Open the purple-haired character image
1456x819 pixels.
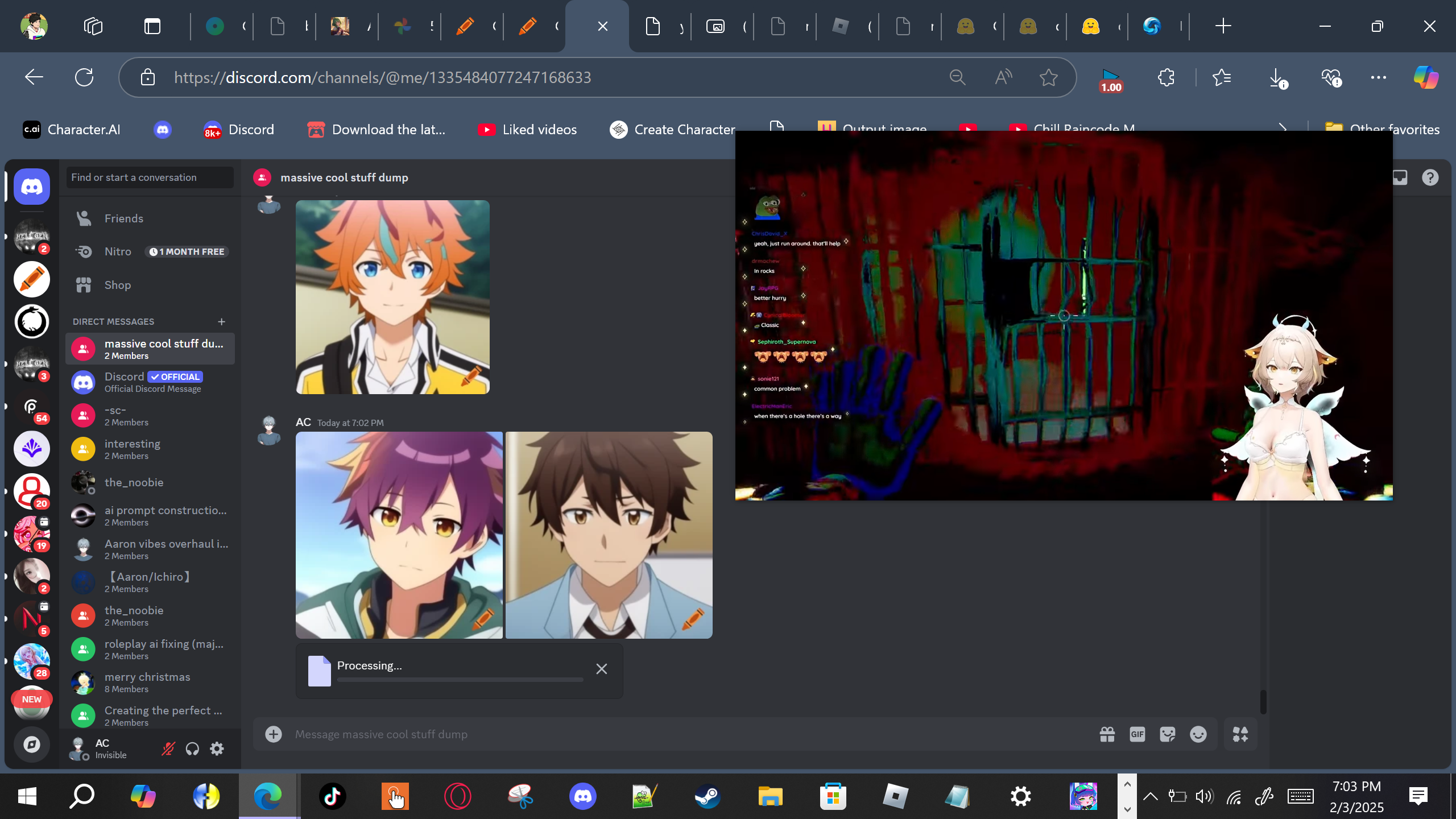pos(399,535)
